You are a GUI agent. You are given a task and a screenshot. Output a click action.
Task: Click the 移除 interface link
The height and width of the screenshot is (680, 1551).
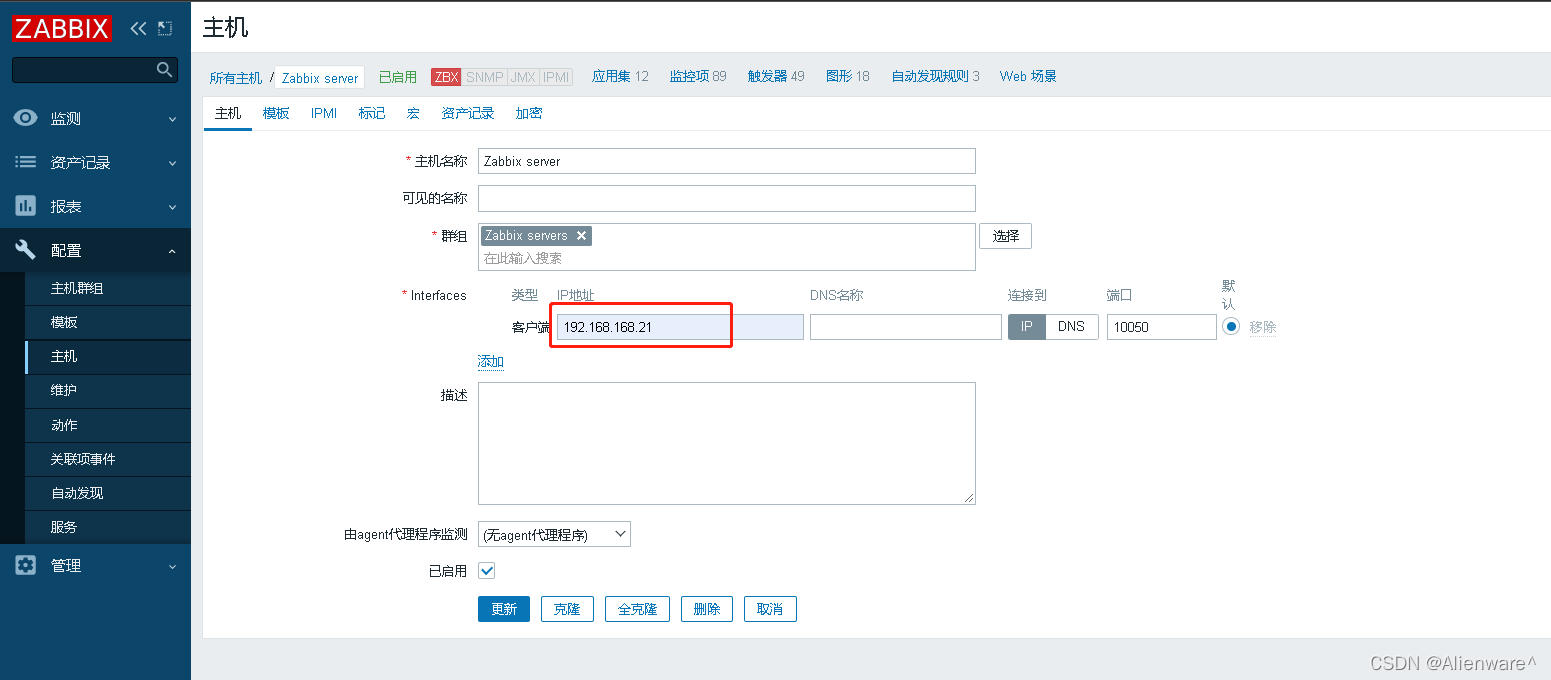(1263, 327)
